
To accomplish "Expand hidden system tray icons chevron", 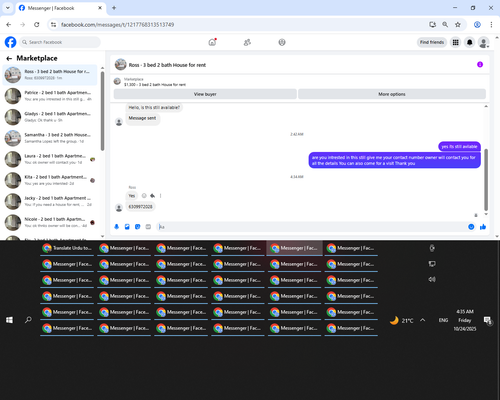I will point(422,320).
